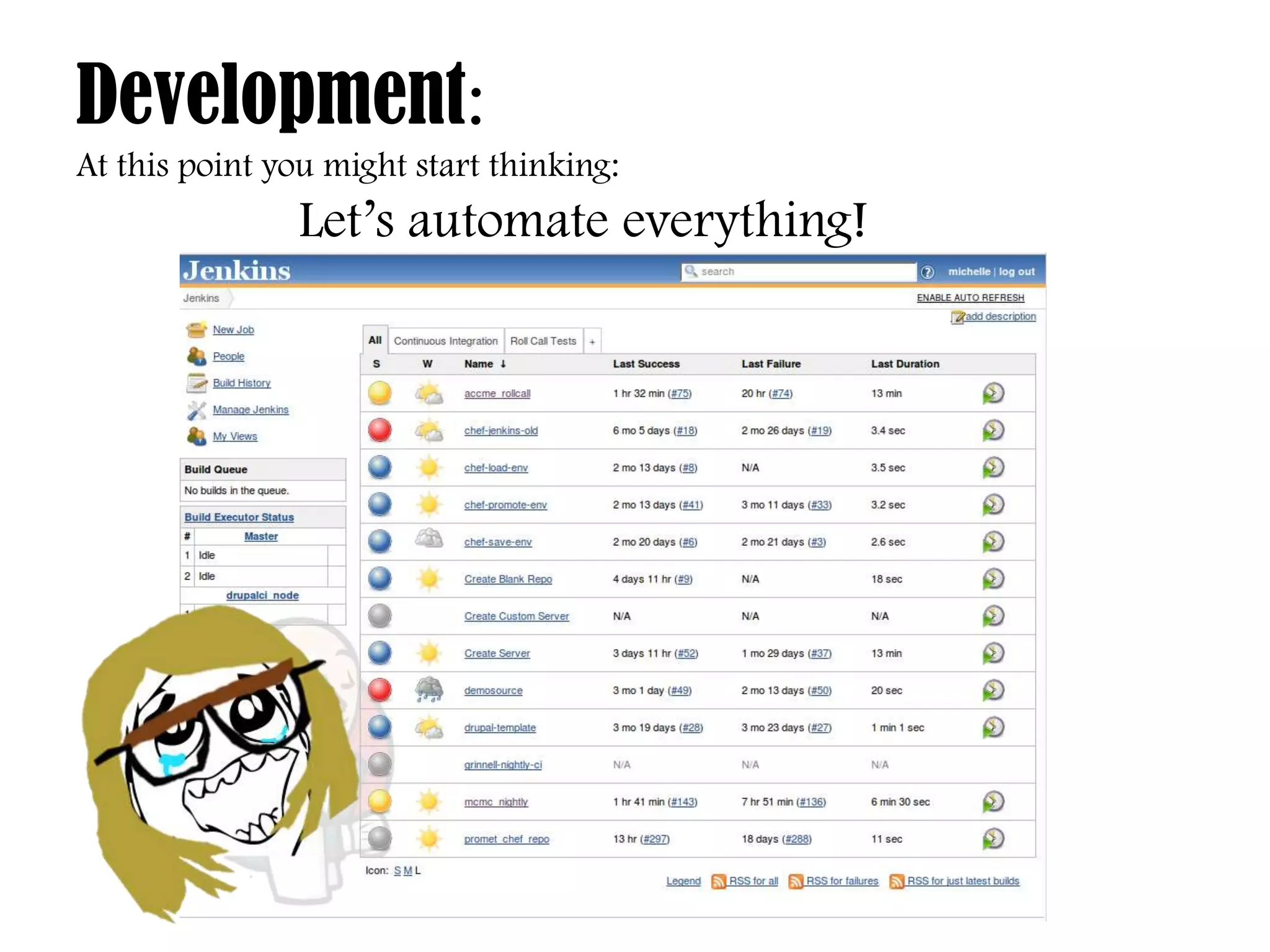Click red status ball for chef-jenkins-old
Image resolution: width=1270 pixels, height=952 pixels.
(x=380, y=430)
